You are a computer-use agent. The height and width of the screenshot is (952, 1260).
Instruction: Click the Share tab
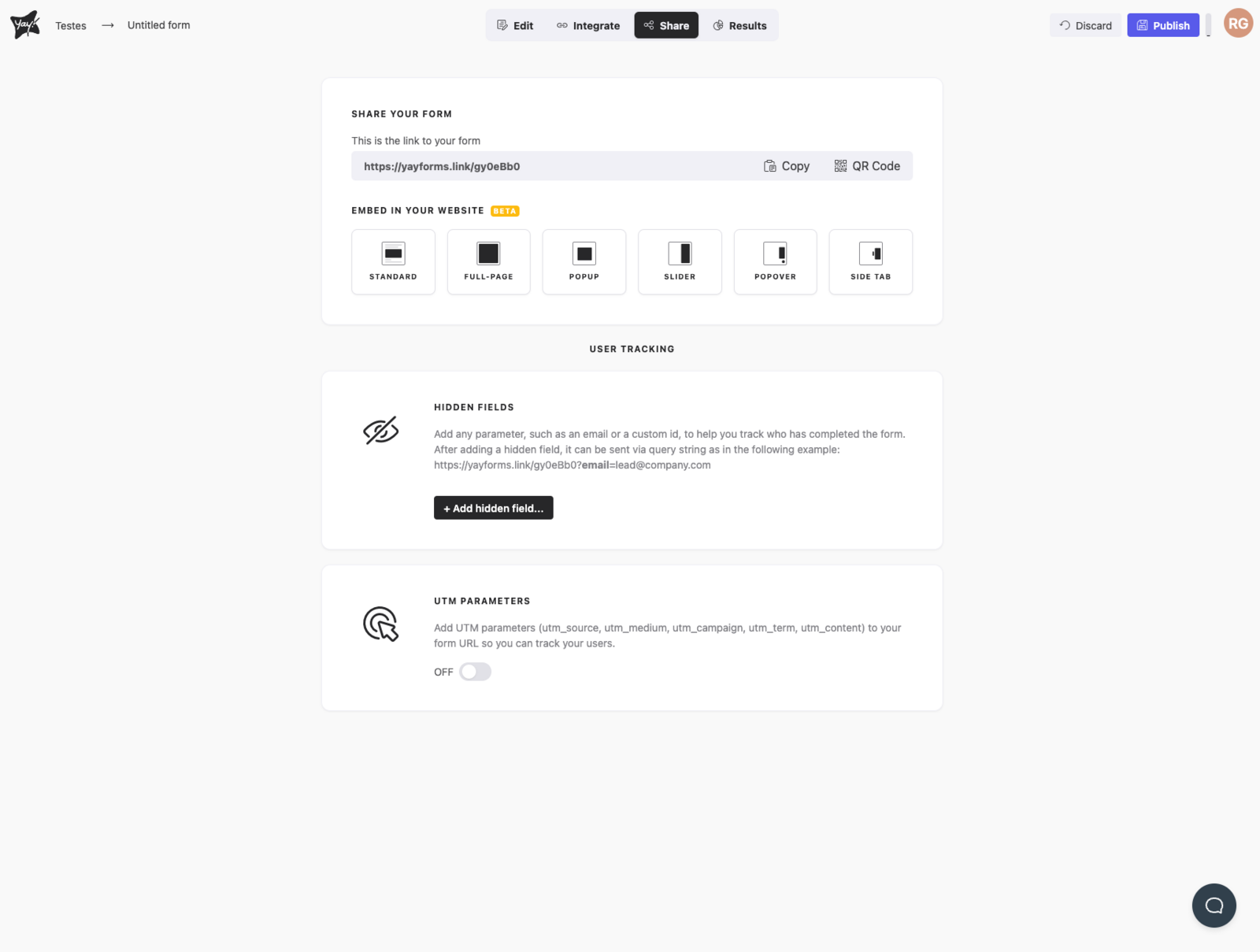coord(666,25)
